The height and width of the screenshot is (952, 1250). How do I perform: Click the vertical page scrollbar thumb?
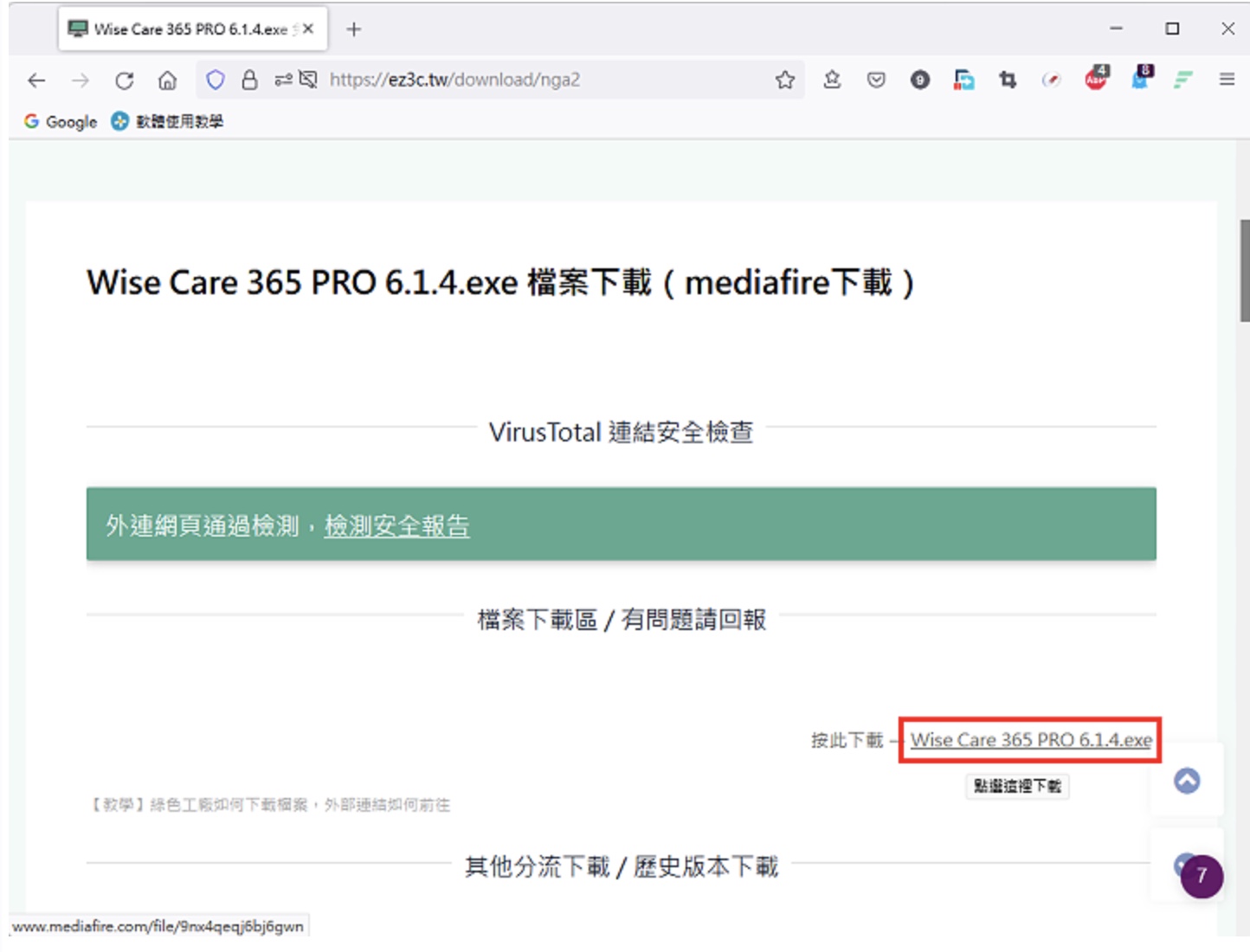click(x=1245, y=271)
